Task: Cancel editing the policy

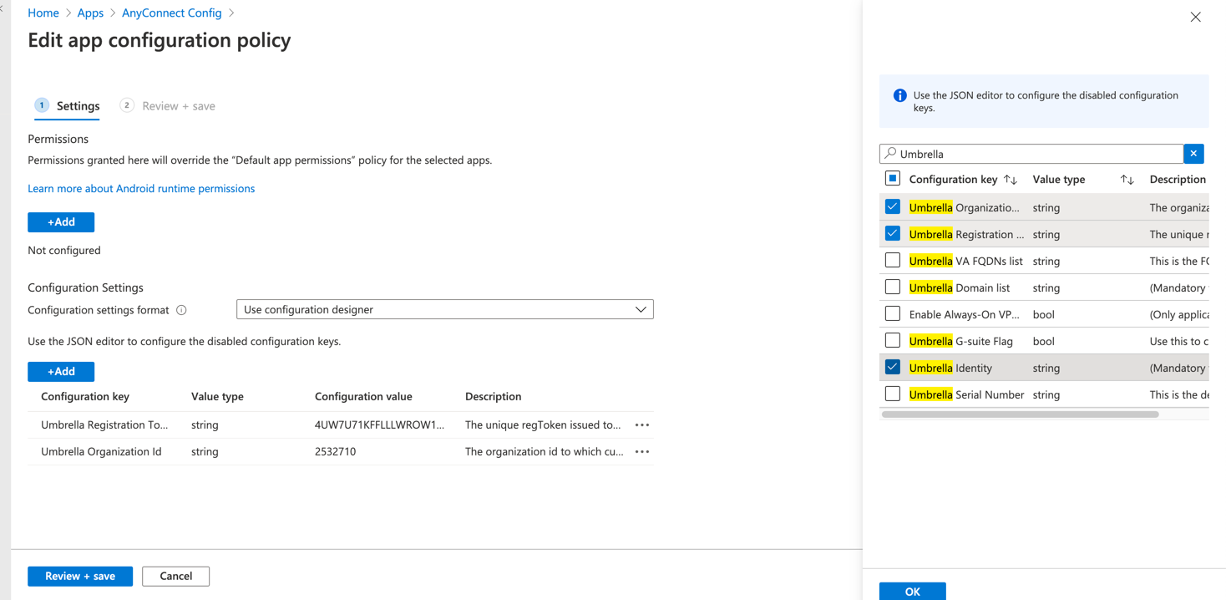Action: 176,576
